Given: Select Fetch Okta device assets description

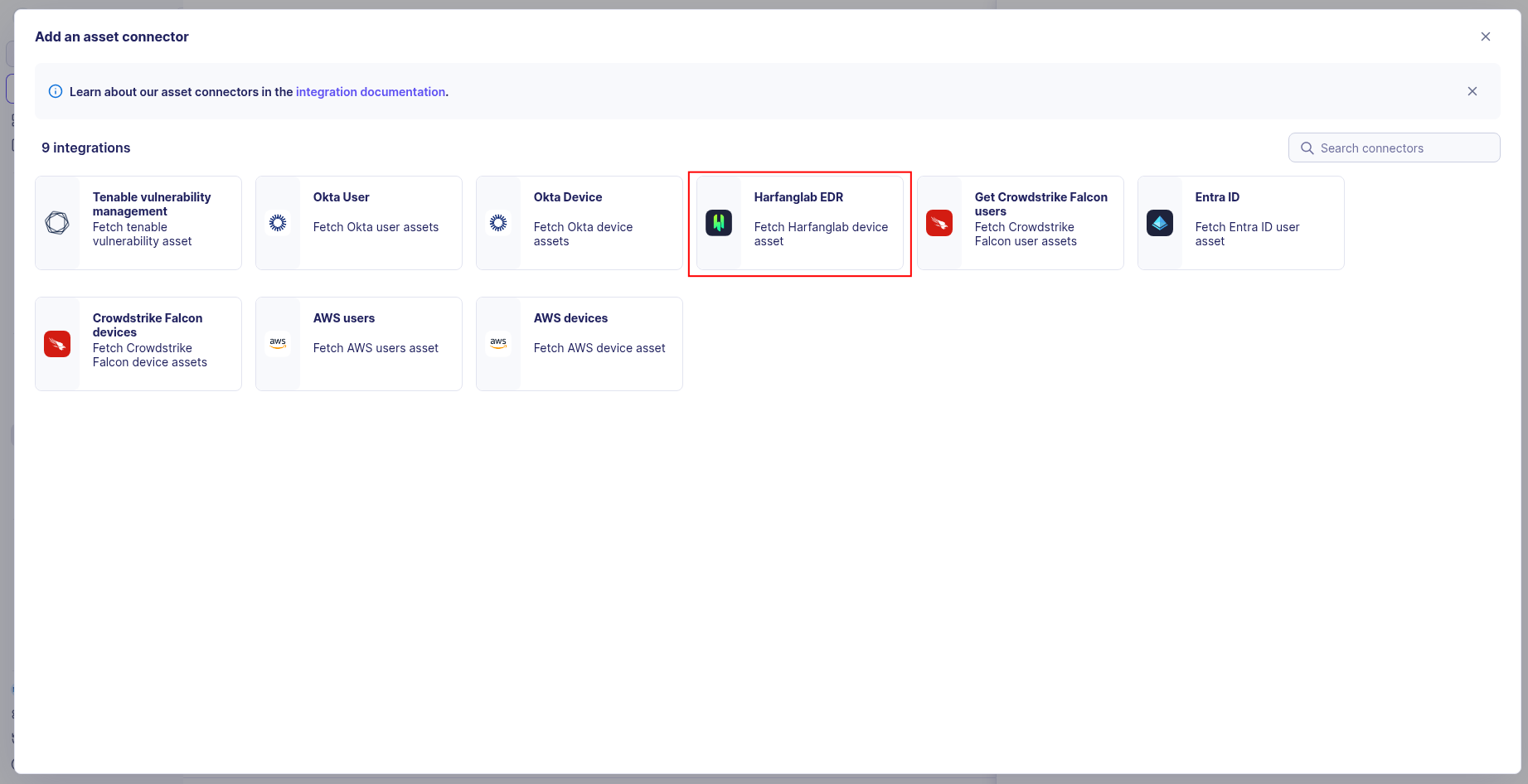Looking at the screenshot, I should click(x=582, y=234).
